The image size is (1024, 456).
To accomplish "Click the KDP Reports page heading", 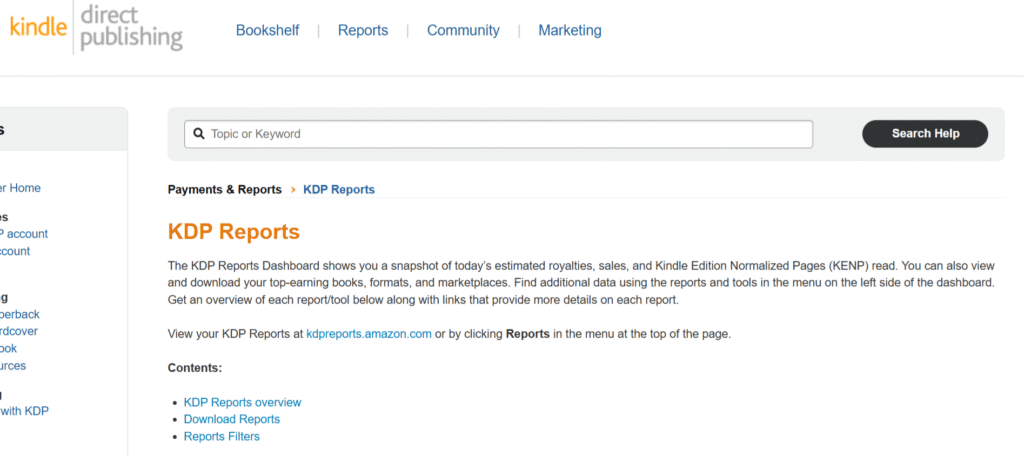I will click(x=234, y=231).
